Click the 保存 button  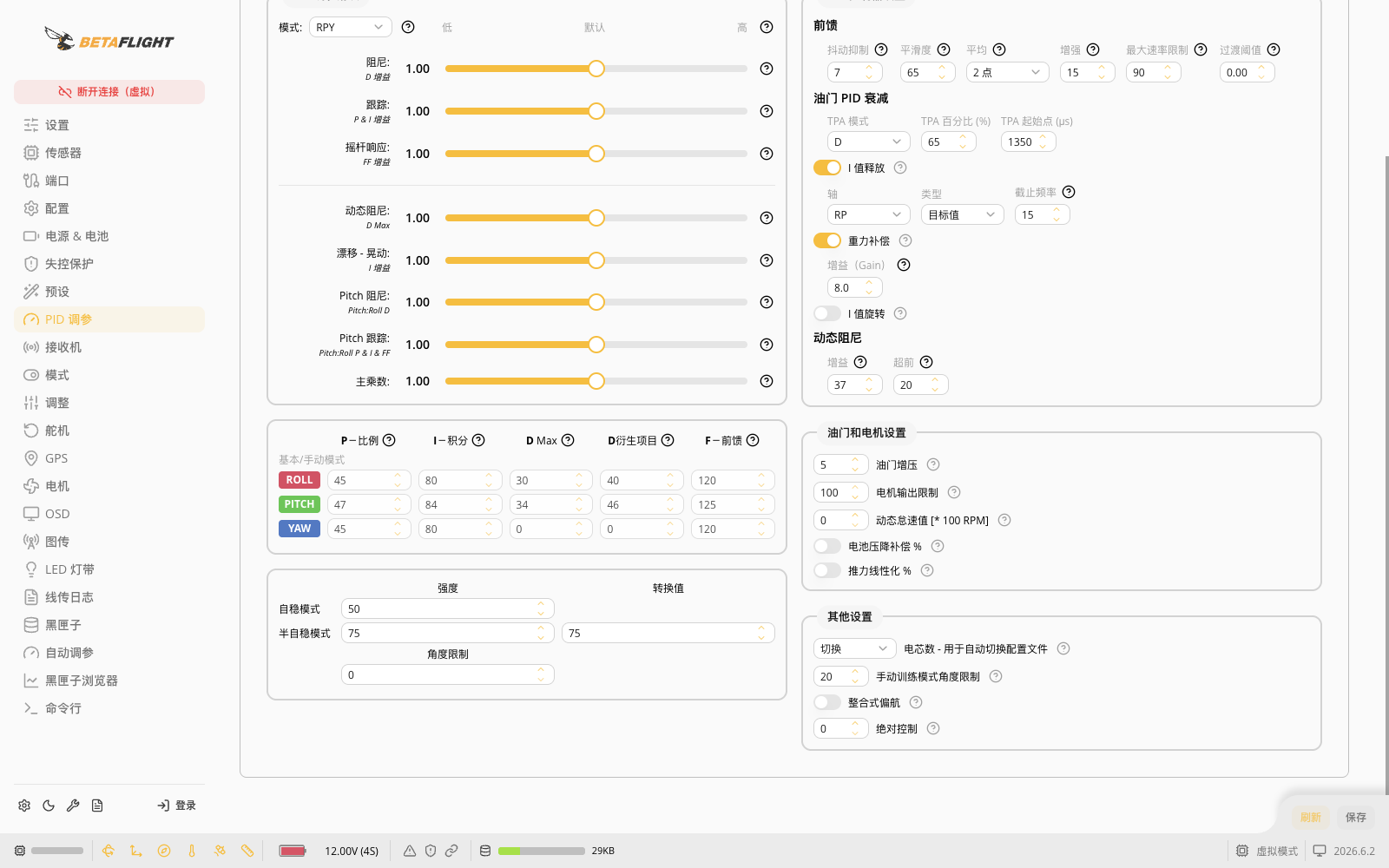(x=1356, y=817)
